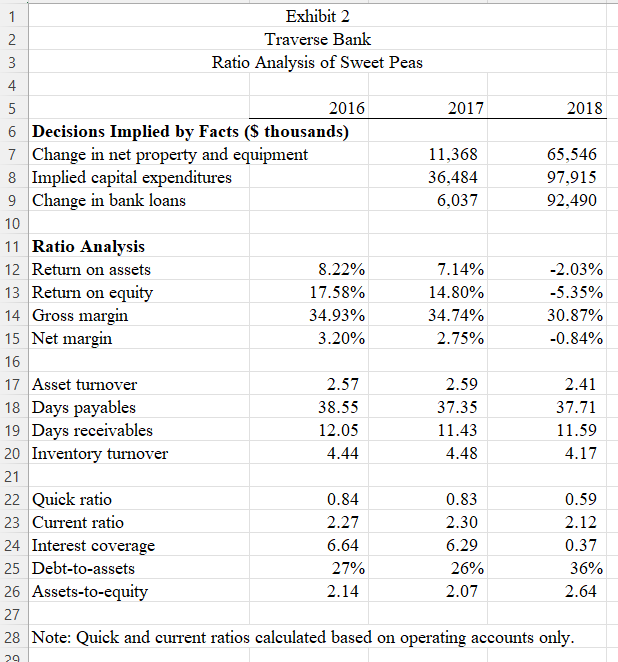The height and width of the screenshot is (662, 618).
Task: Select 'Change in bank loans' label
Action: (x=109, y=201)
